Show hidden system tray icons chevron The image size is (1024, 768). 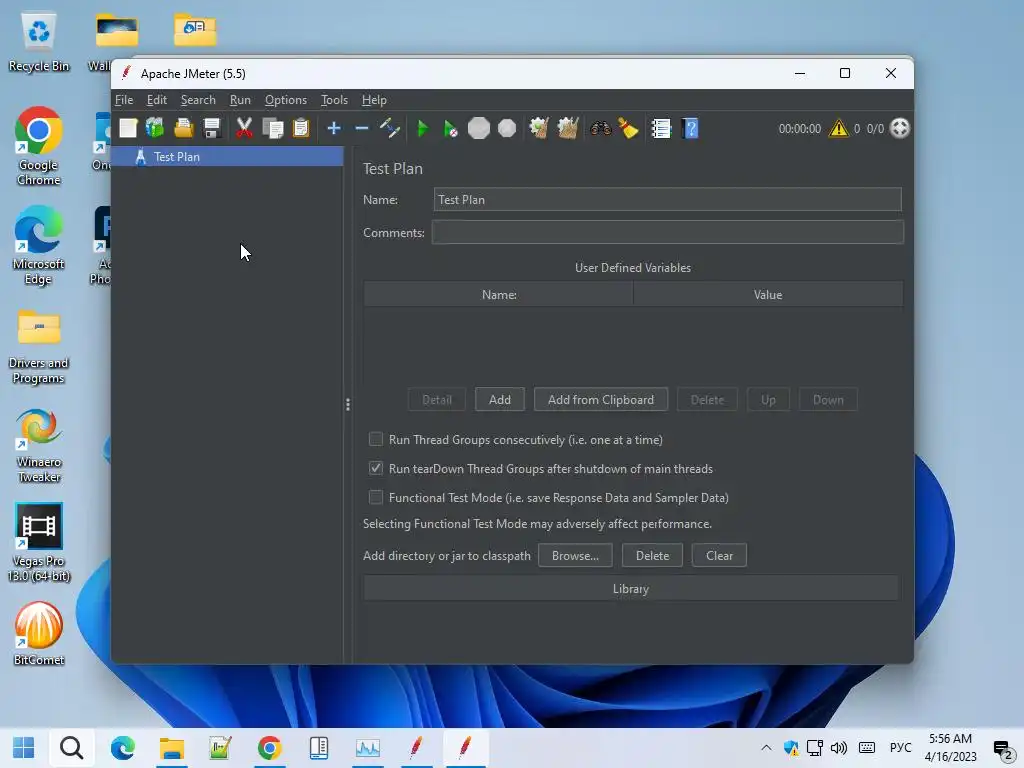[766, 748]
